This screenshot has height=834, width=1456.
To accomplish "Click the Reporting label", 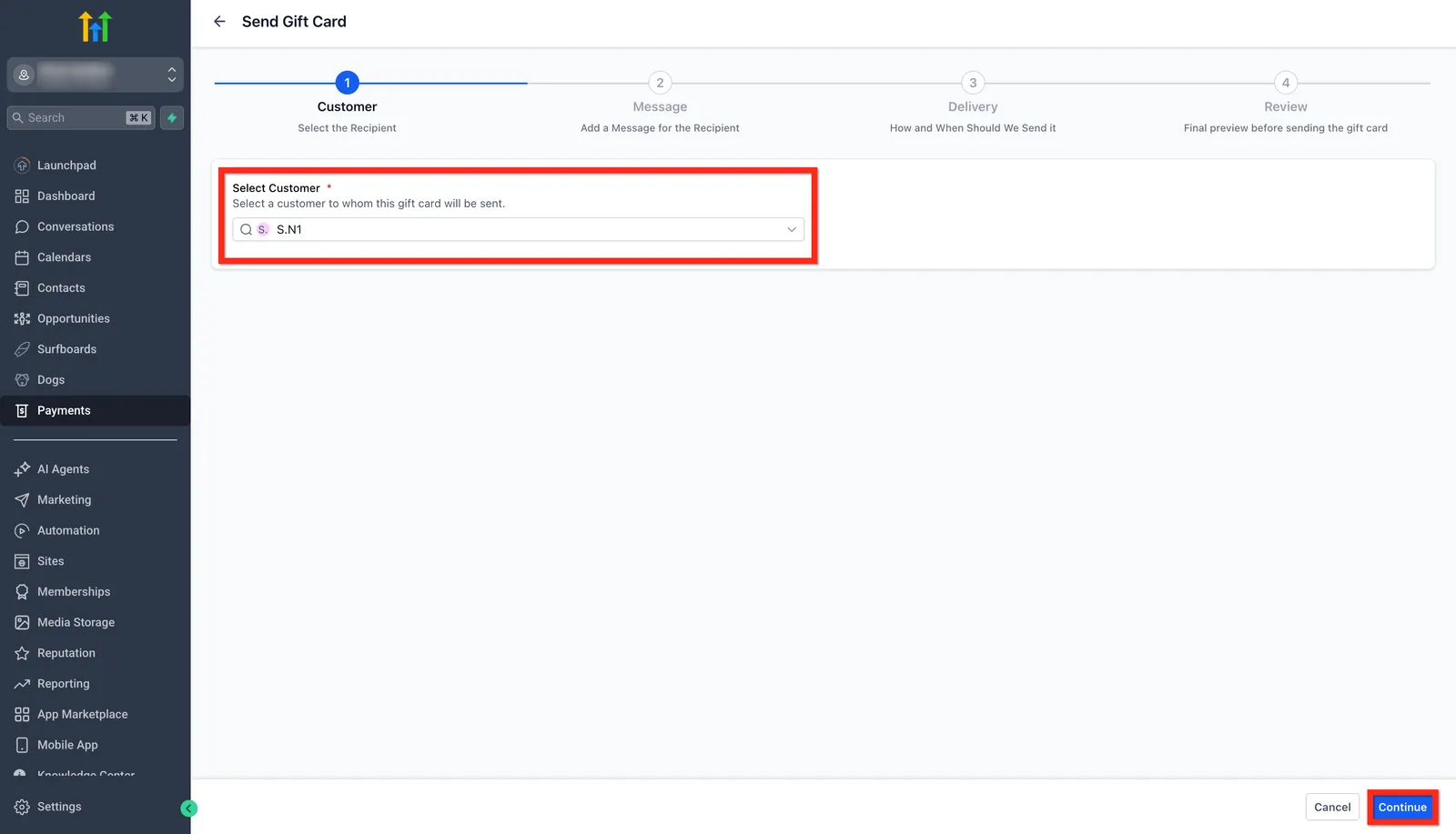I will tap(63, 684).
